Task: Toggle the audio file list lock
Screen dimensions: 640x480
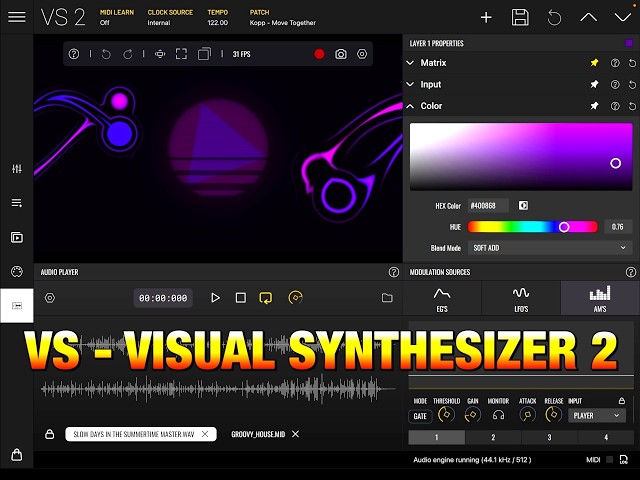Action: pyautogui.click(x=49, y=434)
